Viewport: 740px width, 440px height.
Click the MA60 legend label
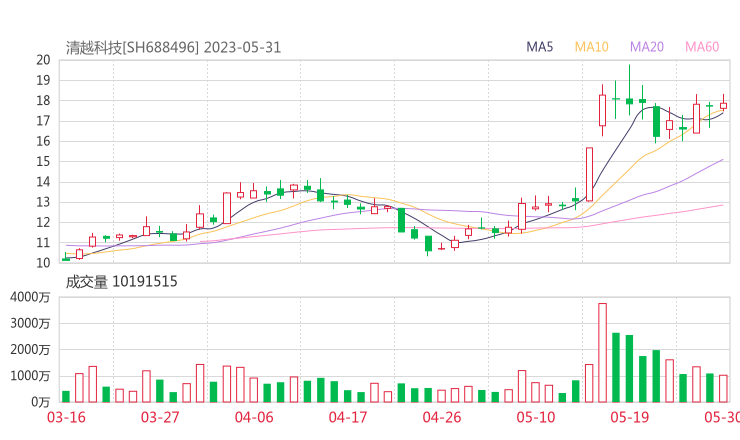(x=702, y=47)
